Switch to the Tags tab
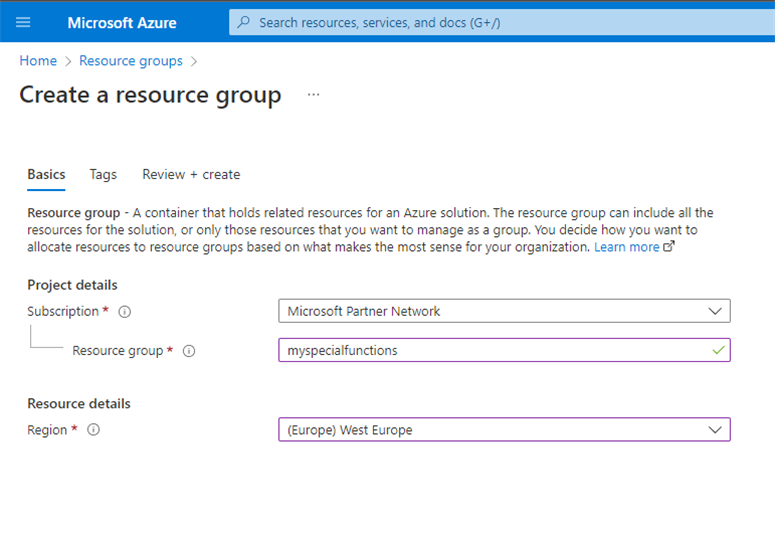 (103, 175)
